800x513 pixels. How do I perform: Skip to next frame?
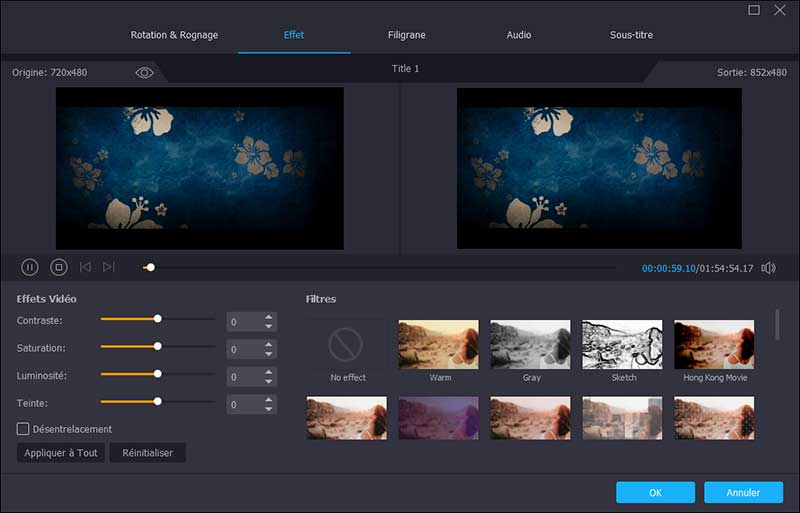pos(109,267)
